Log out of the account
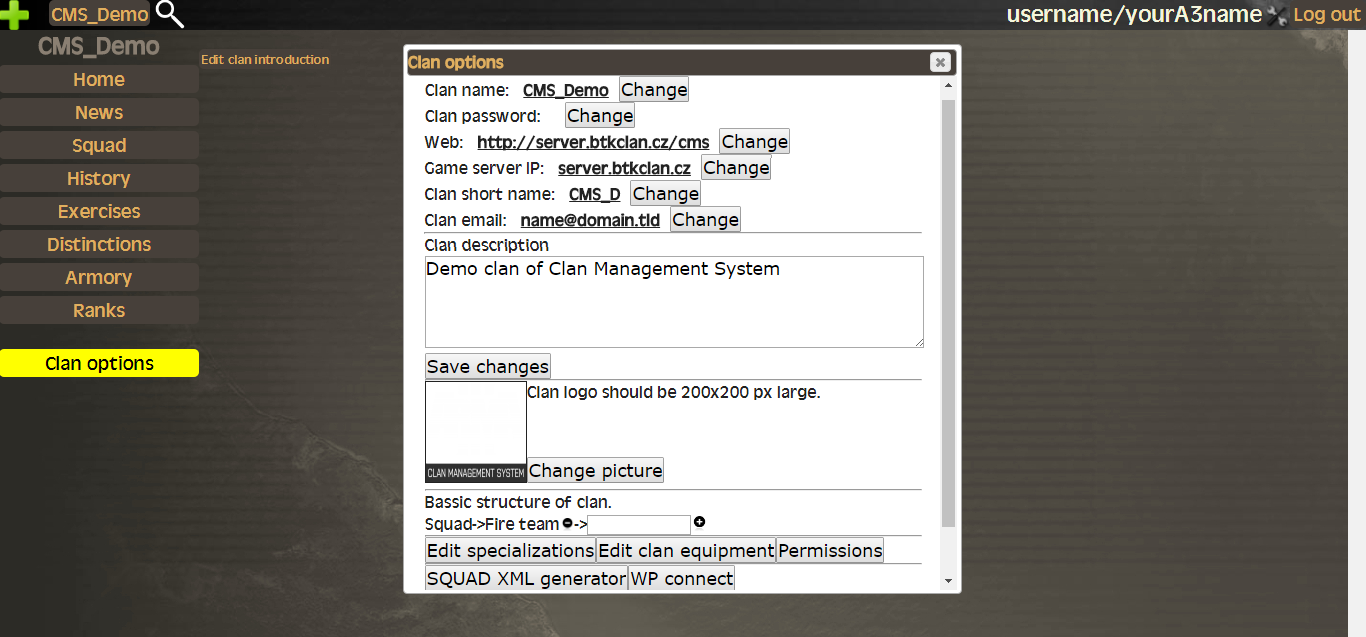This screenshot has height=637, width=1366. pyautogui.click(x=1327, y=15)
